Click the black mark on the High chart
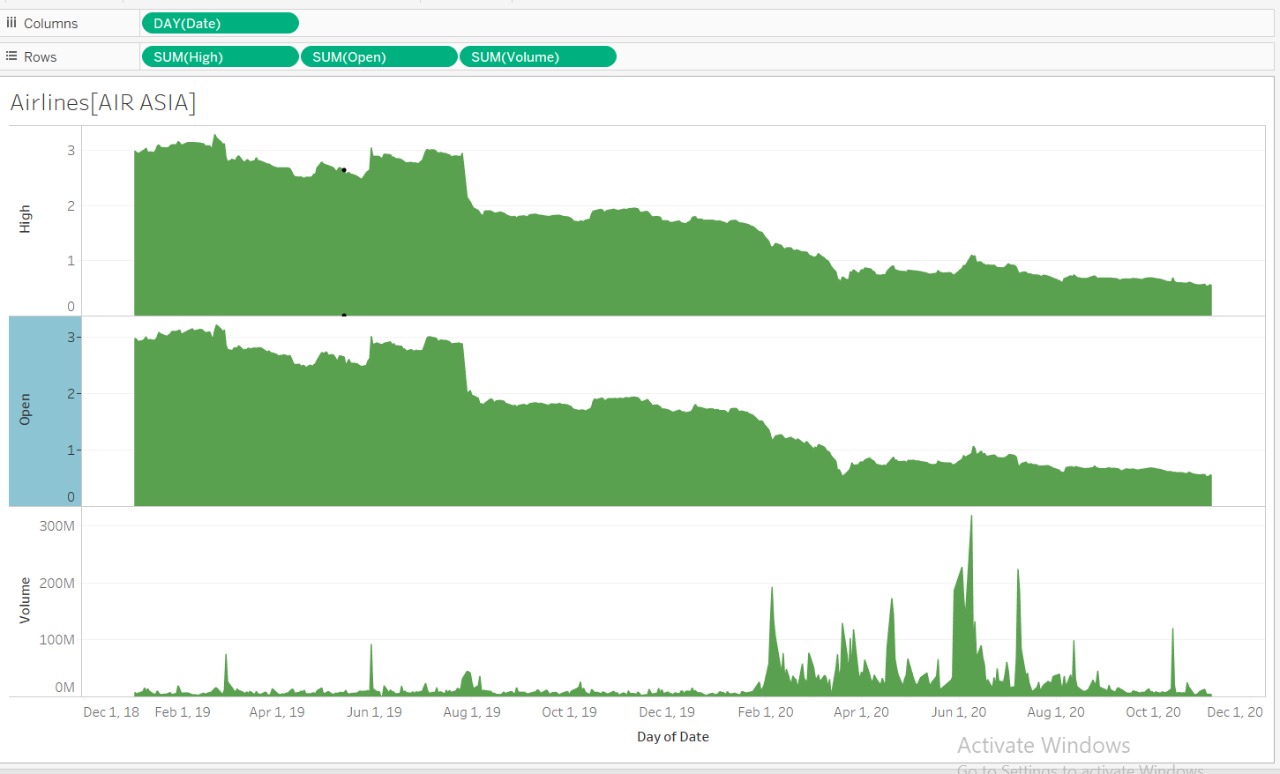Image resolution: width=1280 pixels, height=774 pixels. coord(344,170)
